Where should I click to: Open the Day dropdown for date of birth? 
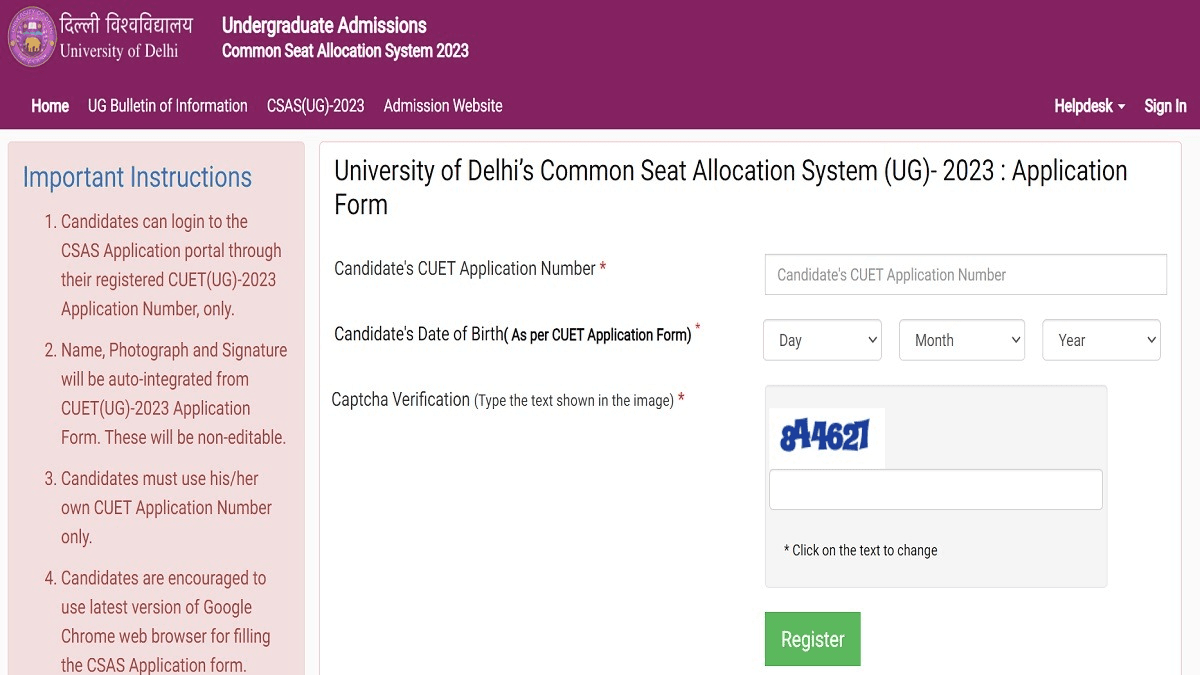(x=822, y=340)
